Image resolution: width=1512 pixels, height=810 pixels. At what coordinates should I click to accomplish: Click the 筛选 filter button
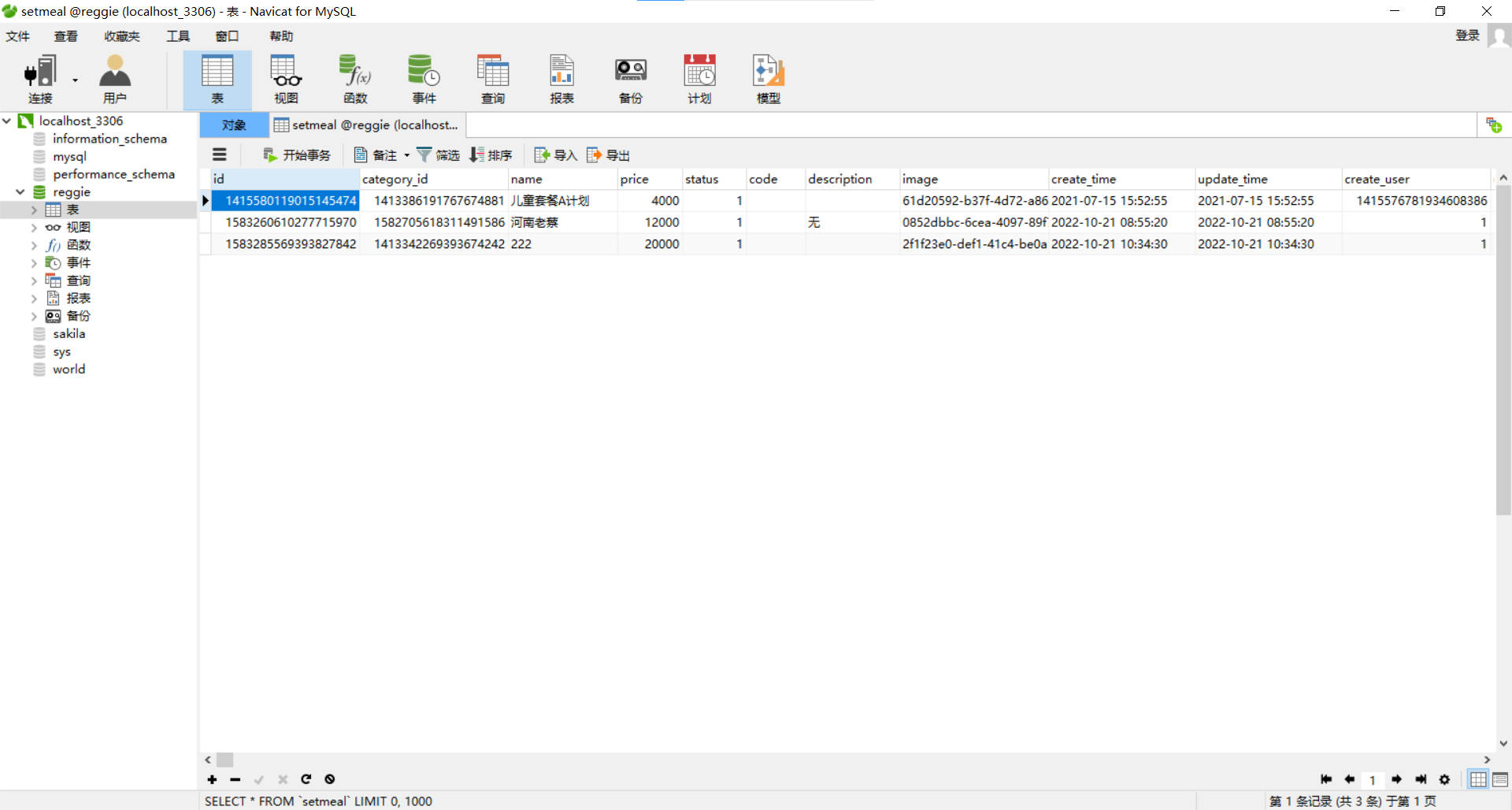coord(438,155)
